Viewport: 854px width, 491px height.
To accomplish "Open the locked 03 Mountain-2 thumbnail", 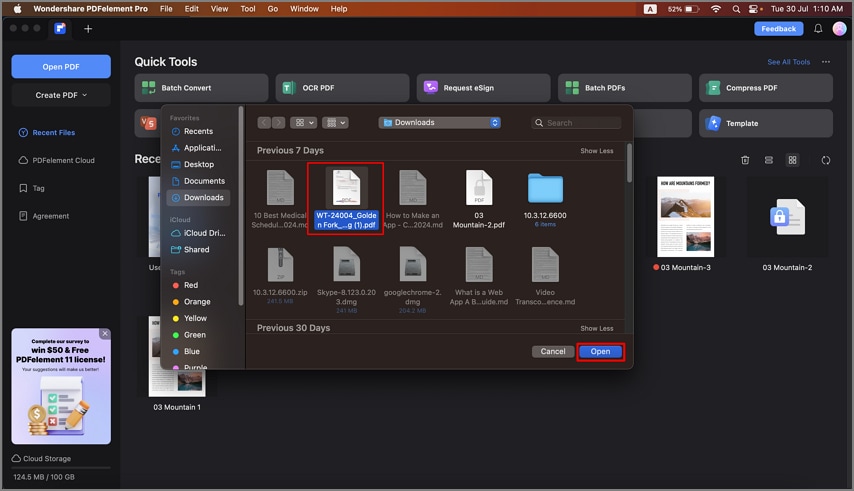I will (787, 217).
